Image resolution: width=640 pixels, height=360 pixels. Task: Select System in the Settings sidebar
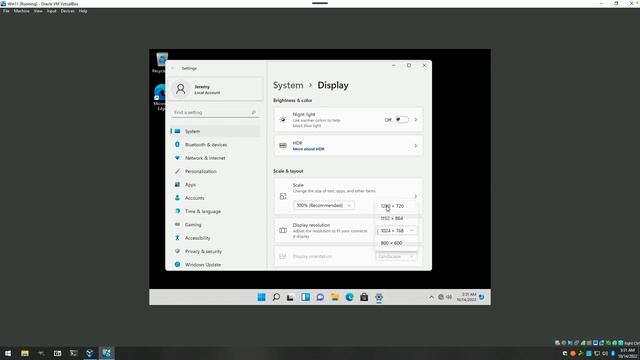(215, 131)
